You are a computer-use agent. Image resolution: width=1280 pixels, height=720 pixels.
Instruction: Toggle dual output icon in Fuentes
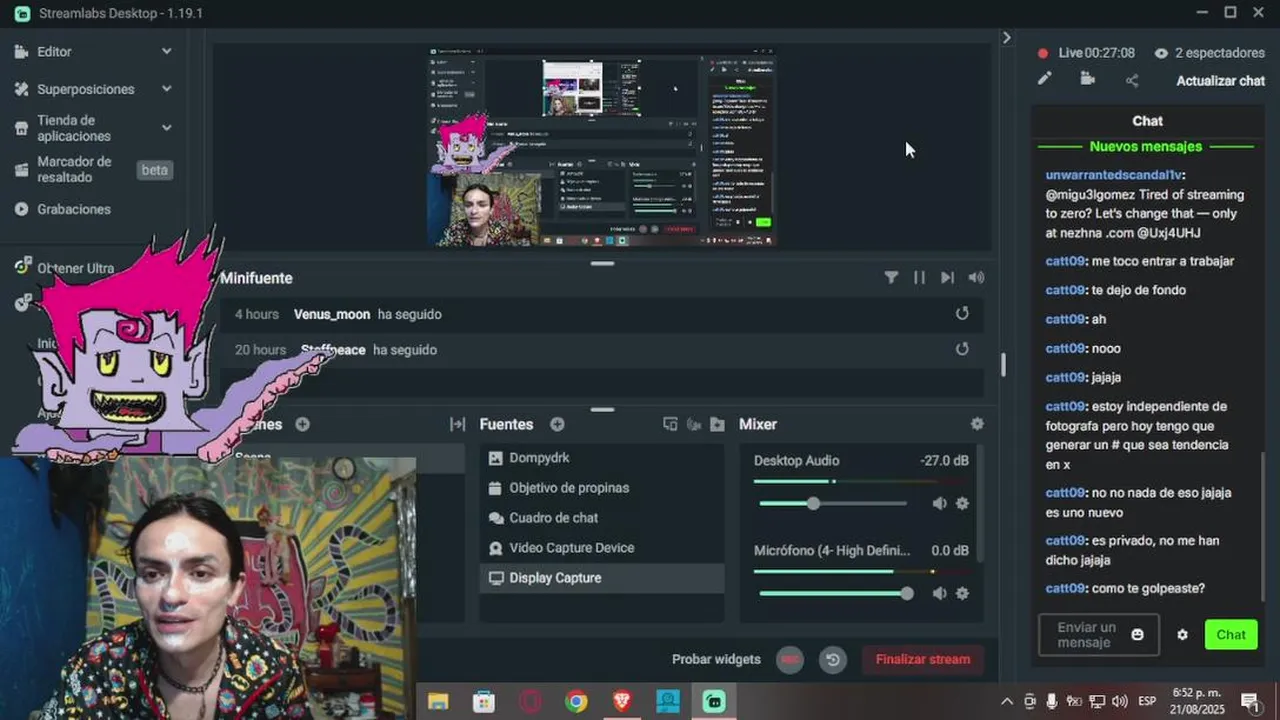670,424
